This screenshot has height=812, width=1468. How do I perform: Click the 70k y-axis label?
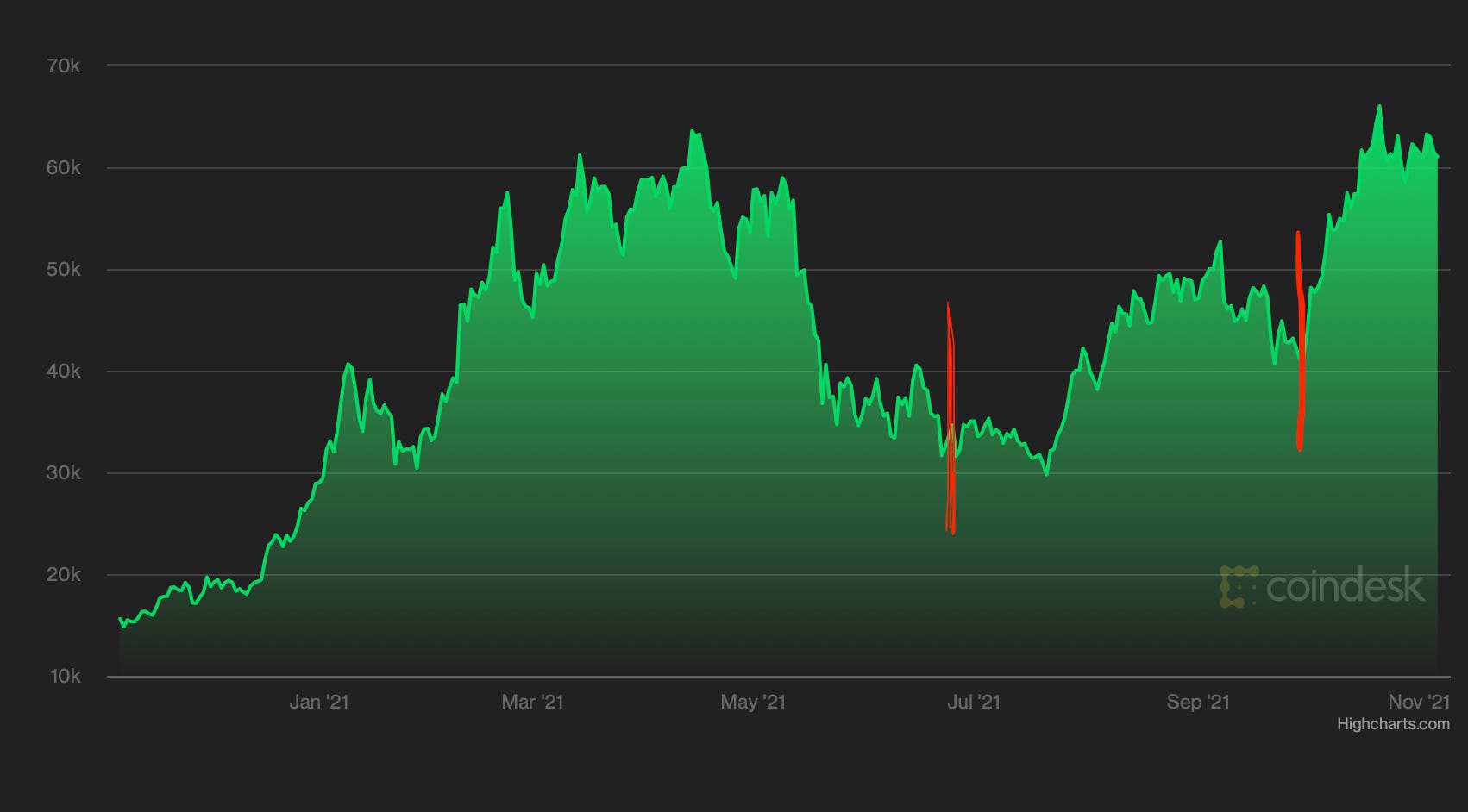point(63,66)
